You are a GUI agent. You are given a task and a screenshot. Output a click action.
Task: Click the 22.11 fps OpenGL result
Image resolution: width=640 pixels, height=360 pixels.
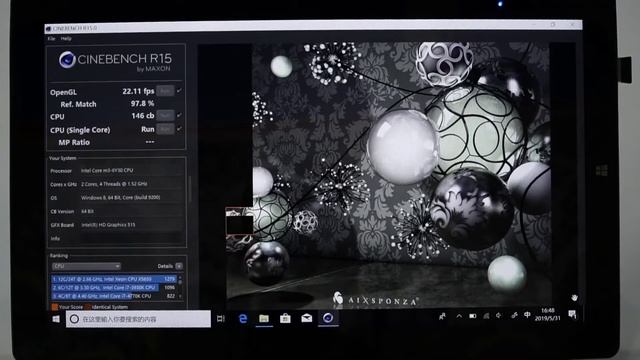click(138, 91)
